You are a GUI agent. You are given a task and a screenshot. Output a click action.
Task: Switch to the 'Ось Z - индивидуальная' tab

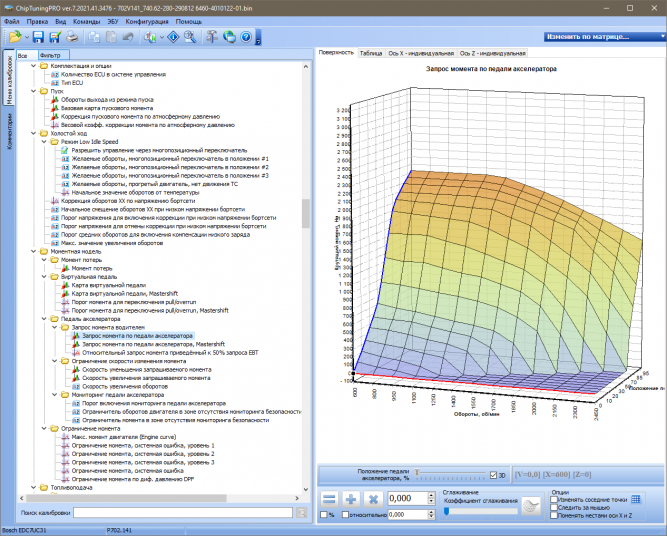tap(493, 53)
